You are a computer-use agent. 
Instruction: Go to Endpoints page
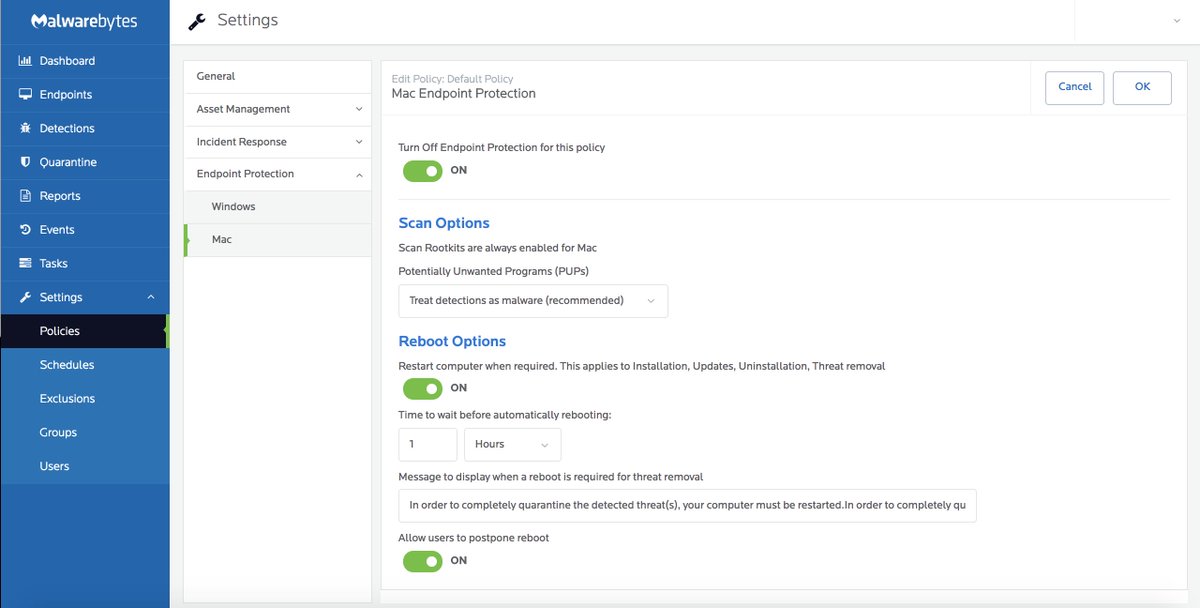coord(85,95)
